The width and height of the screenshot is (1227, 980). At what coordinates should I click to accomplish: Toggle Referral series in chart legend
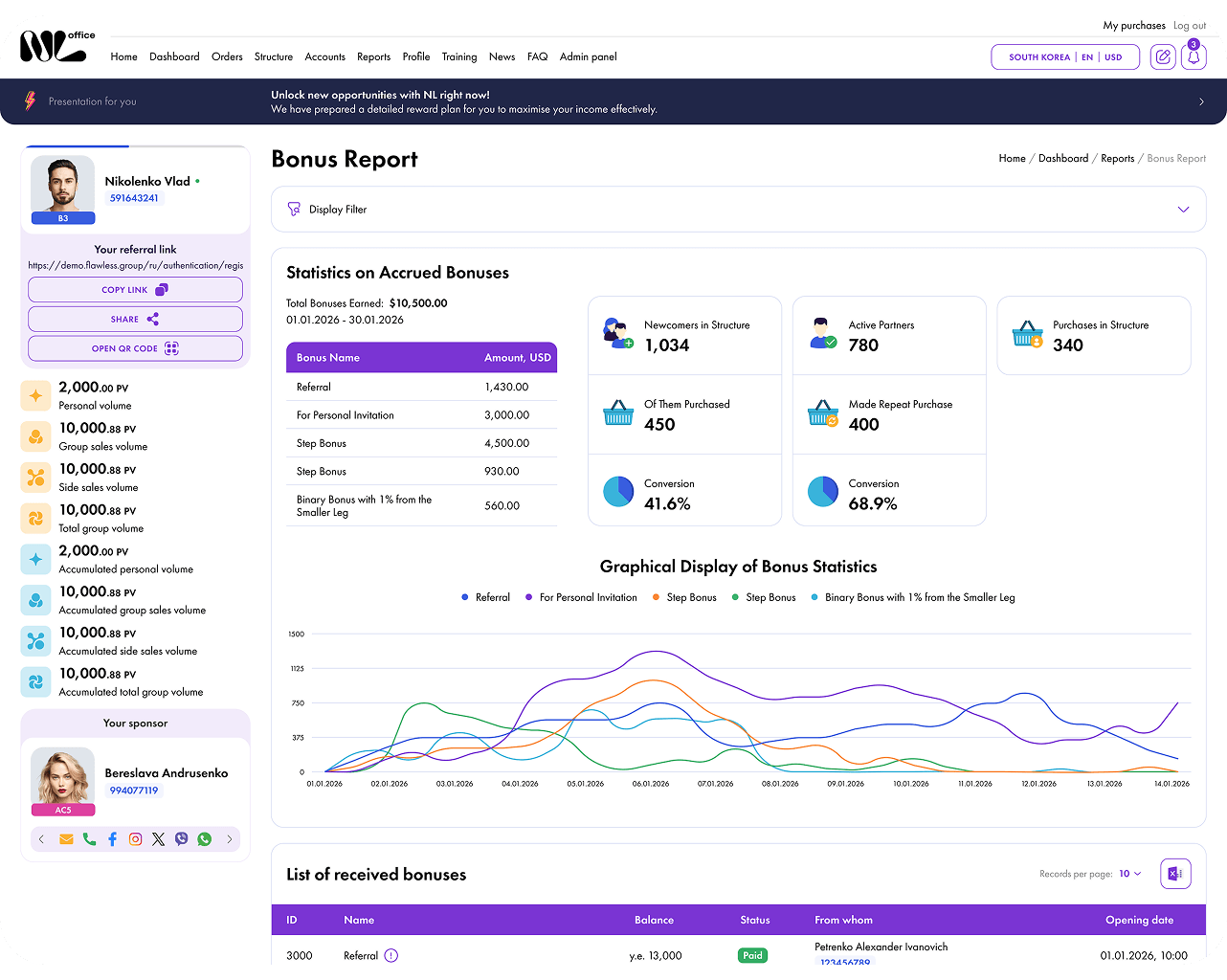(x=485, y=597)
